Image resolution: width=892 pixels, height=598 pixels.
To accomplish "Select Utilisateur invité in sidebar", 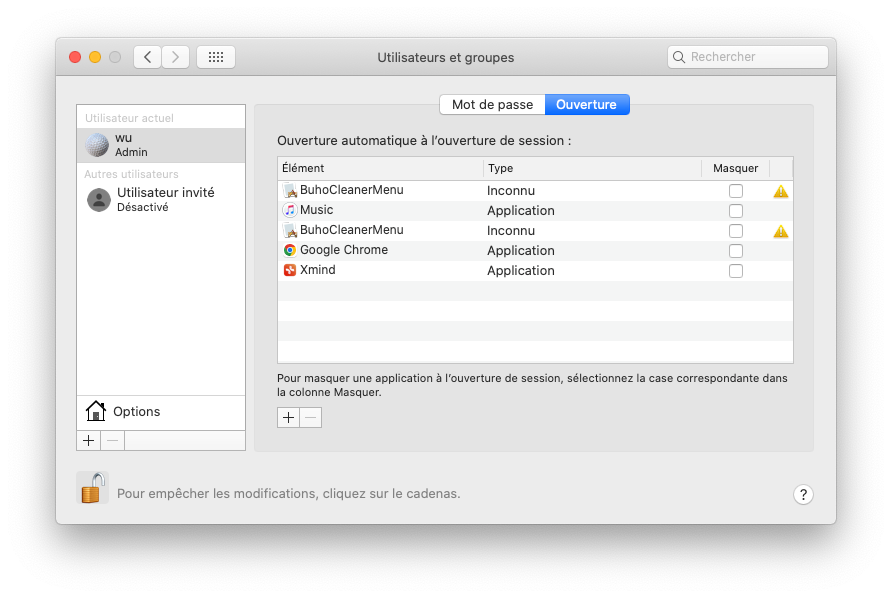I will pyautogui.click(x=161, y=200).
